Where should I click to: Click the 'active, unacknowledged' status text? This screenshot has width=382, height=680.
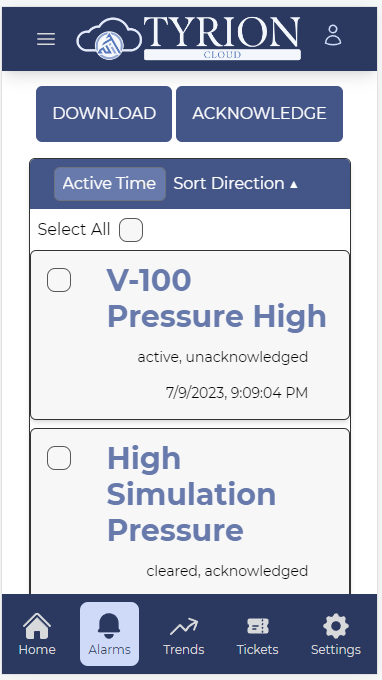click(x=223, y=357)
